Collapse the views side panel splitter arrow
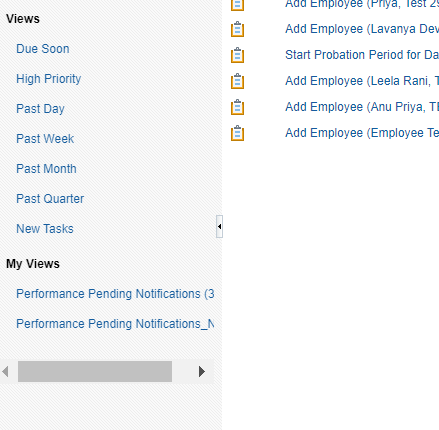This screenshot has width=439, height=430. point(219,226)
